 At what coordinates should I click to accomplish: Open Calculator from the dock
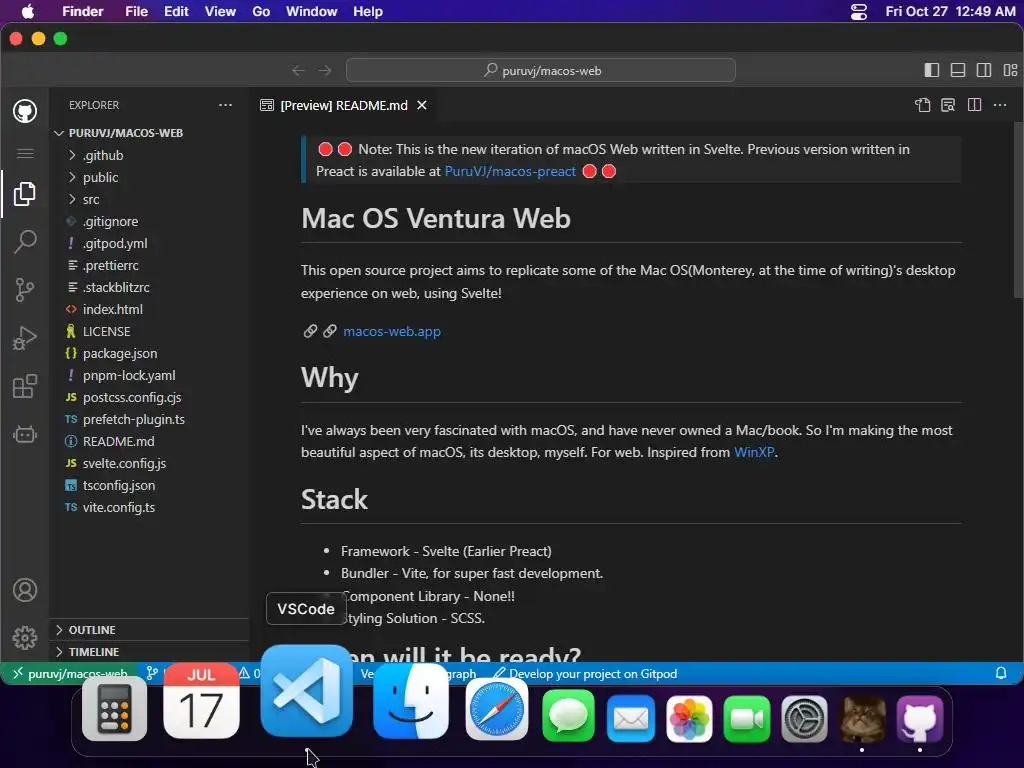pos(114,709)
